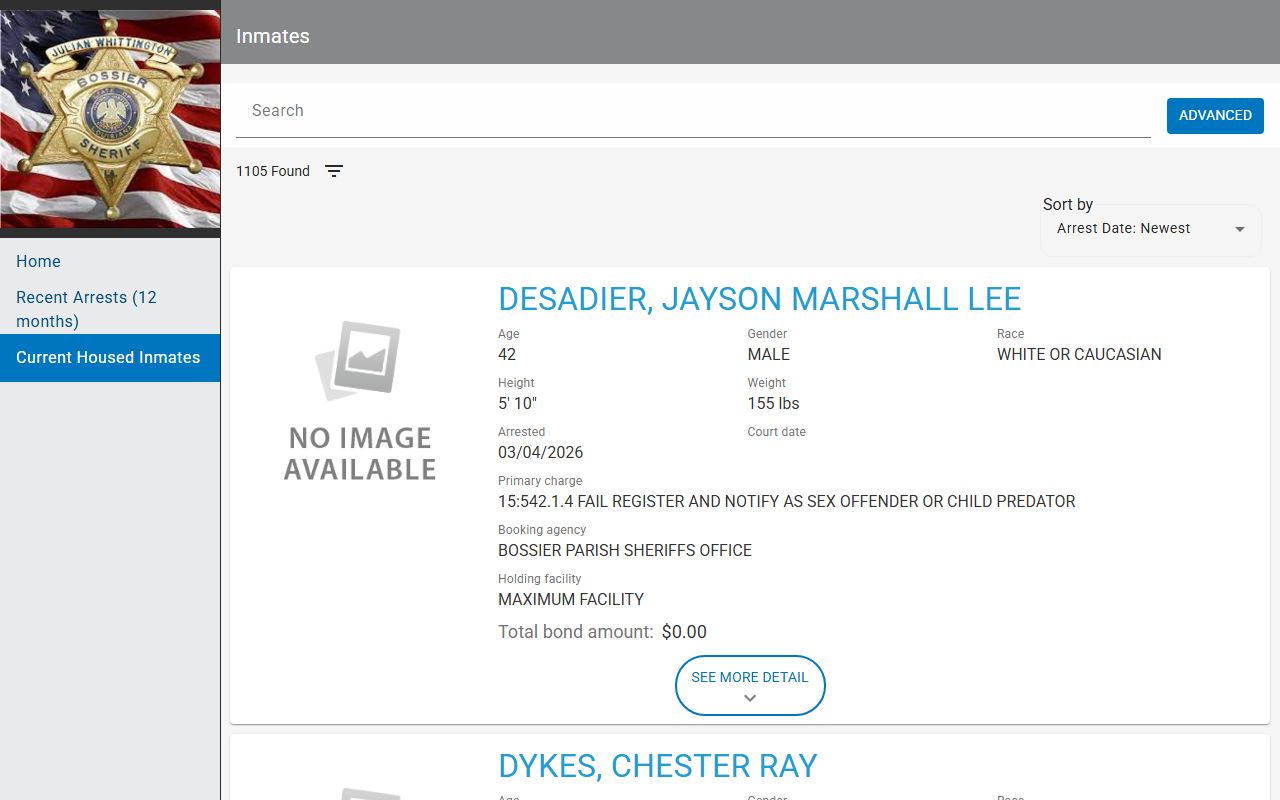Open the filter list icon beside 1105 Found
Image resolution: width=1280 pixels, height=800 pixels.
[x=334, y=171]
